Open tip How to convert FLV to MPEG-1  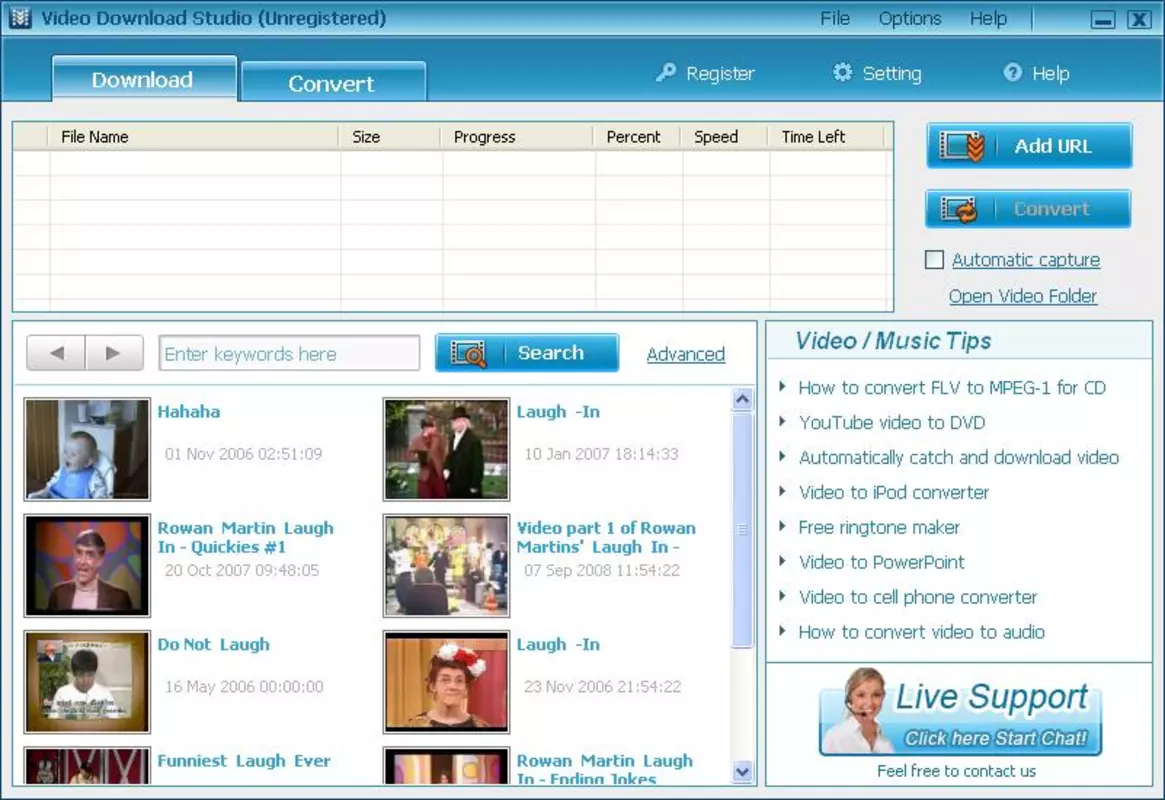(952, 388)
